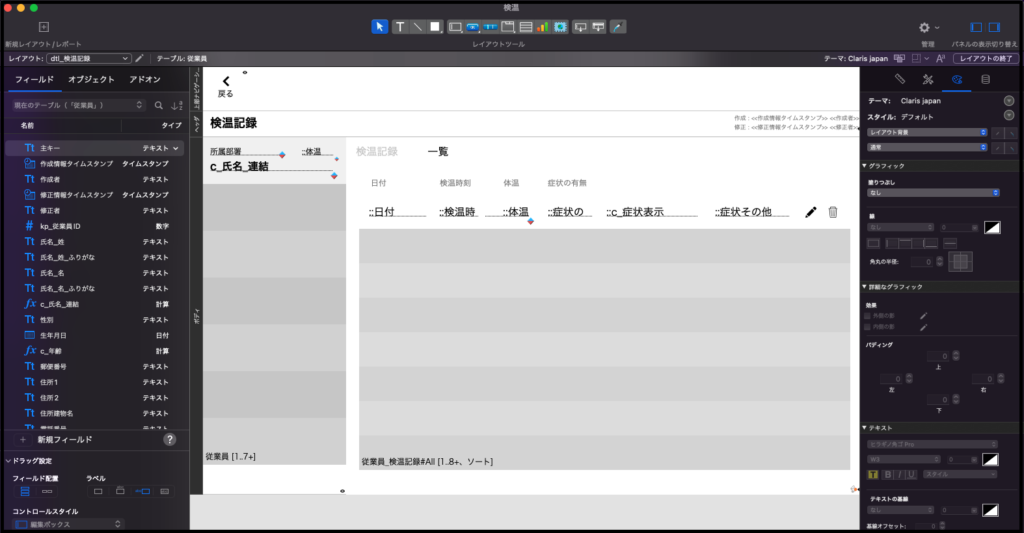Open the 塗りつぶし fill dropdown set to なし
This screenshot has width=1024, height=533.
(933, 192)
